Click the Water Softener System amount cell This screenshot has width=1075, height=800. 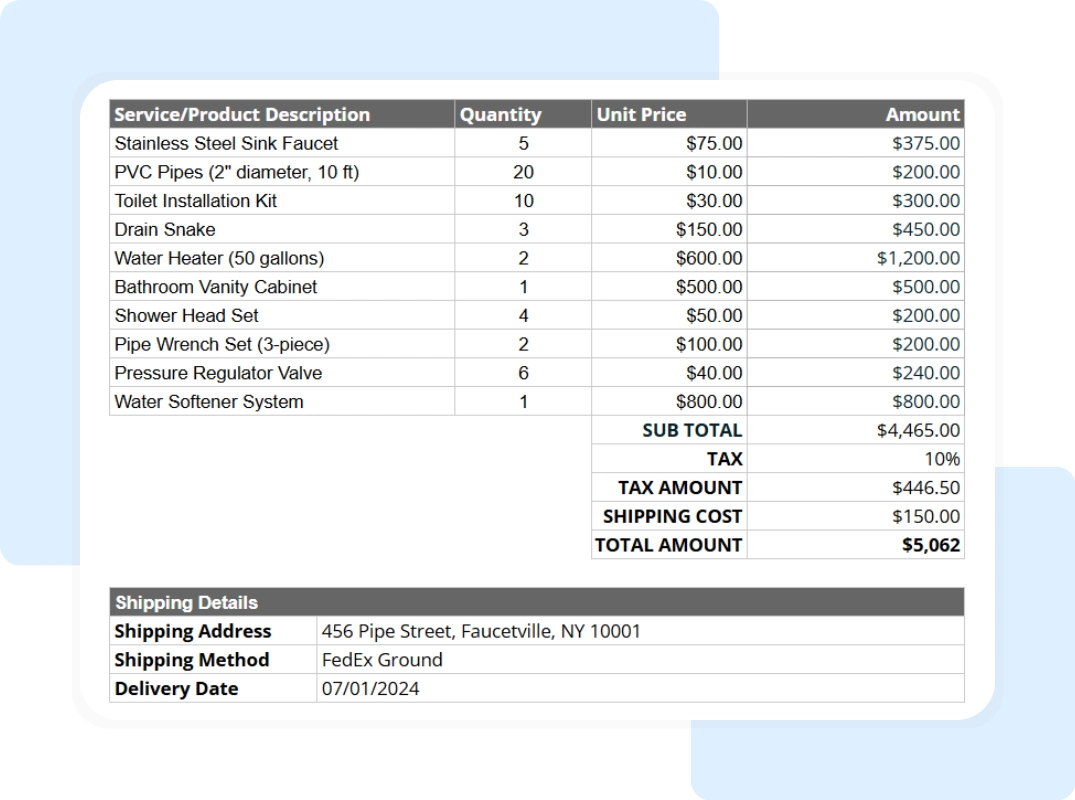[x=934, y=401]
